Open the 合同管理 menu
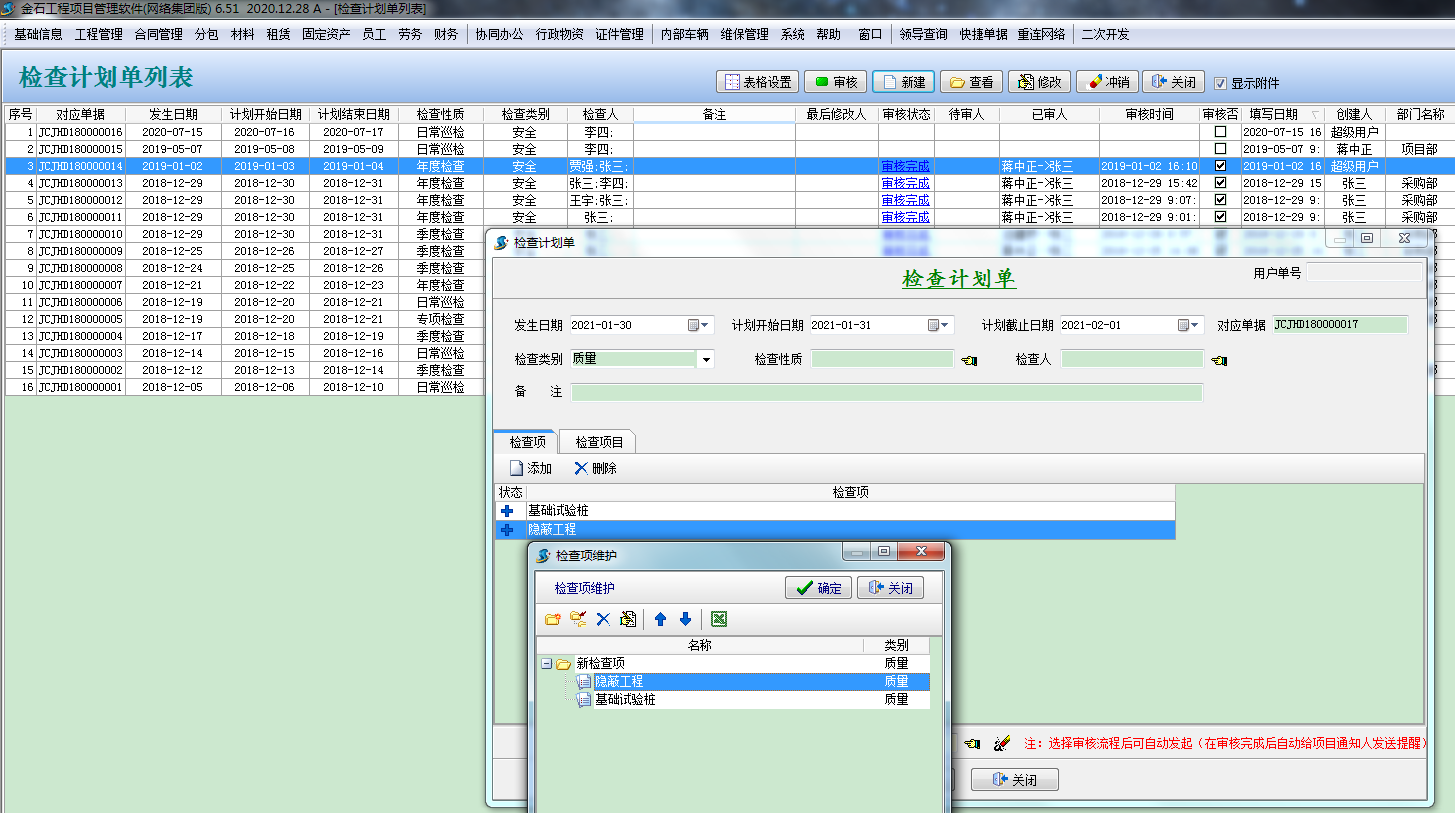Viewport: 1455px width, 813px height. [x=158, y=34]
